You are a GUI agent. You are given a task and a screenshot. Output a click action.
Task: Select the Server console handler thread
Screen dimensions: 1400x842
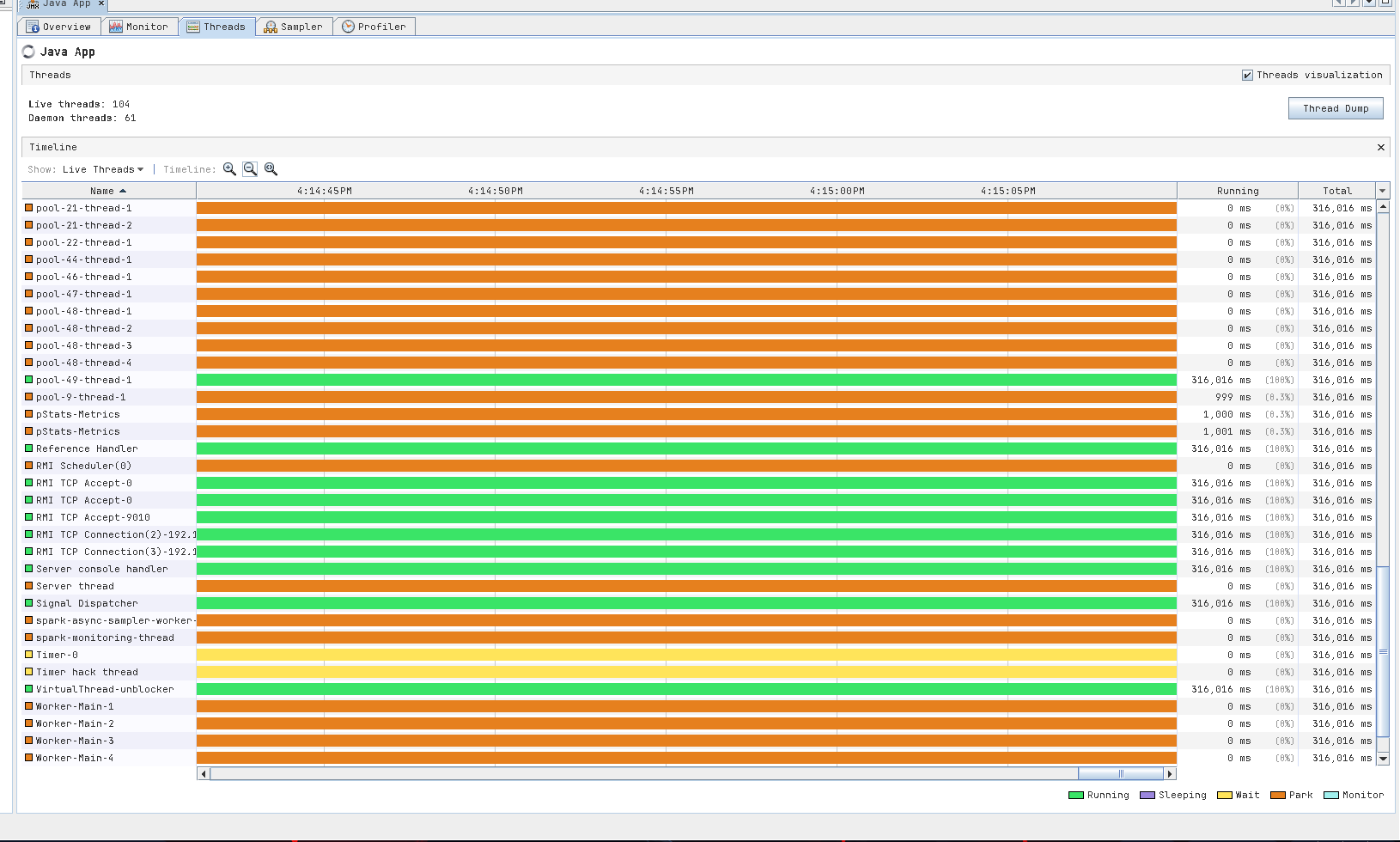click(698, 569)
